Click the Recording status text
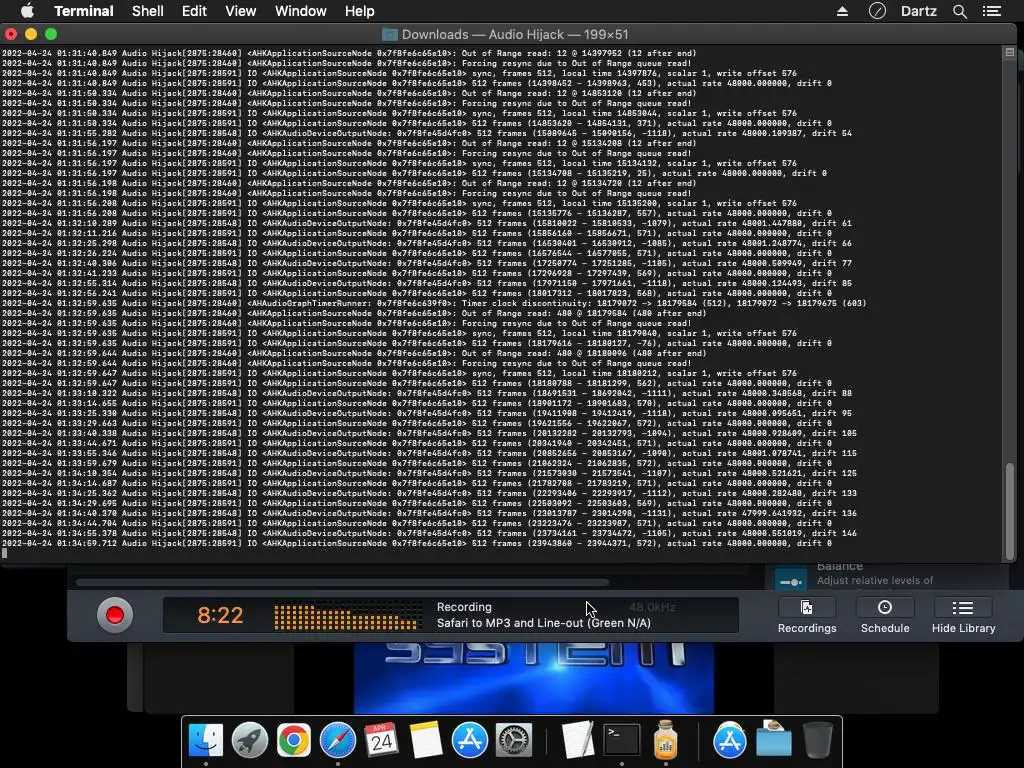 [x=464, y=607]
